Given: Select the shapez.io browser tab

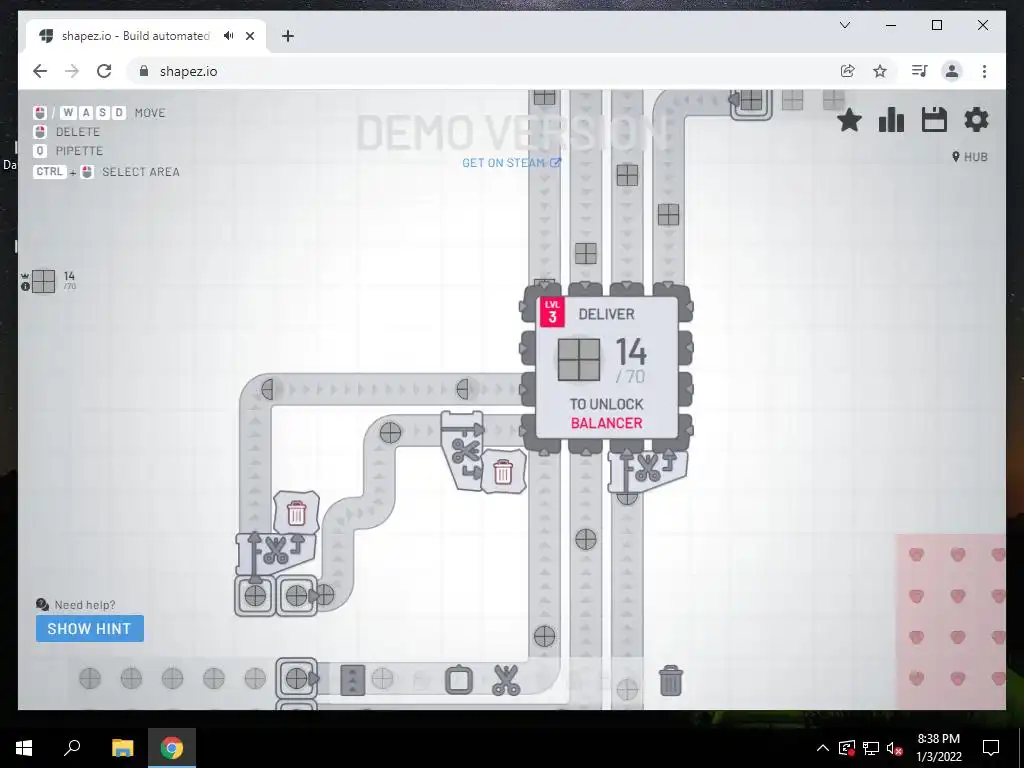Looking at the screenshot, I should pos(146,36).
